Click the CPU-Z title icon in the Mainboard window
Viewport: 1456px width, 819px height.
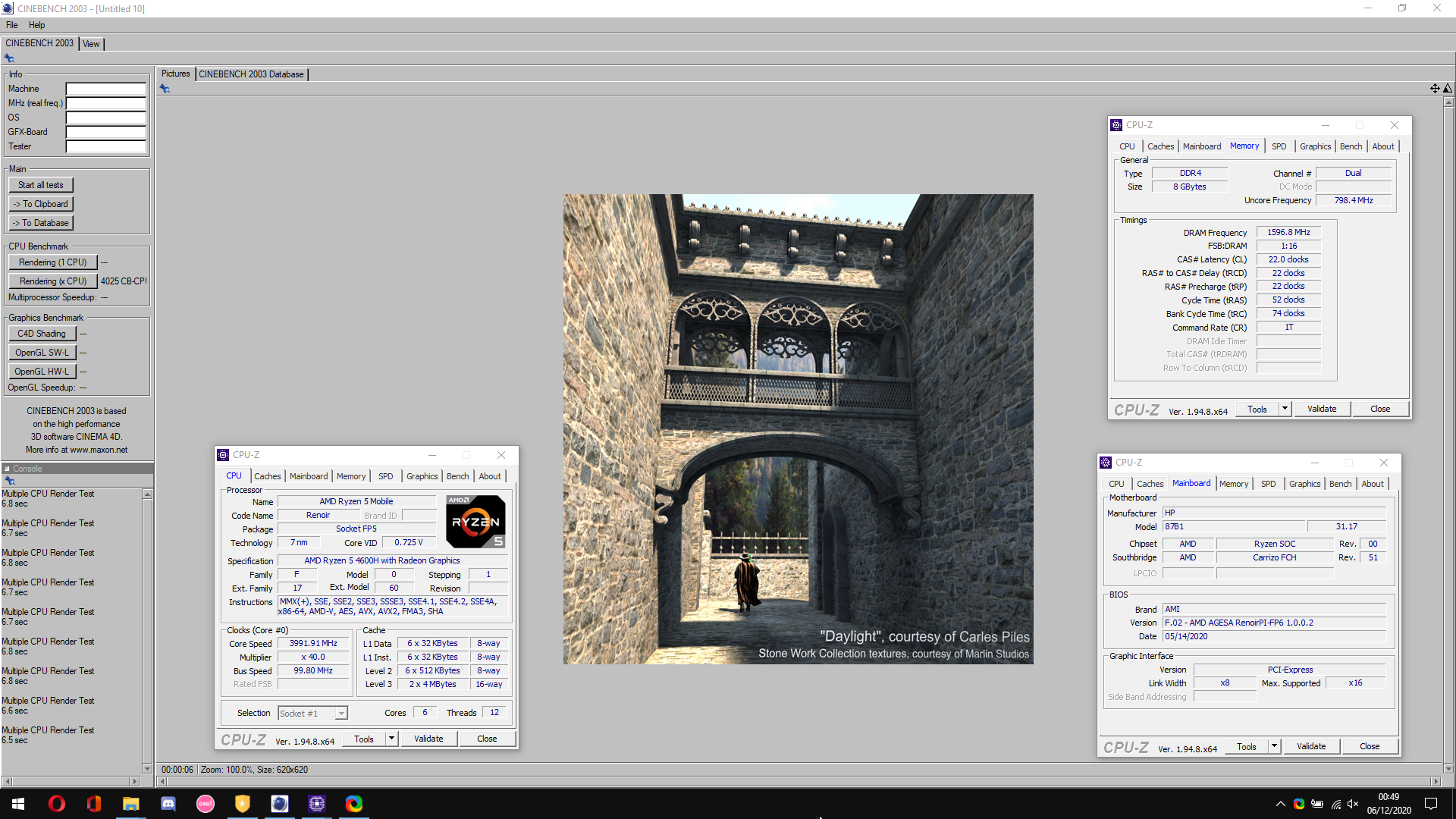tap(1106, 463)
